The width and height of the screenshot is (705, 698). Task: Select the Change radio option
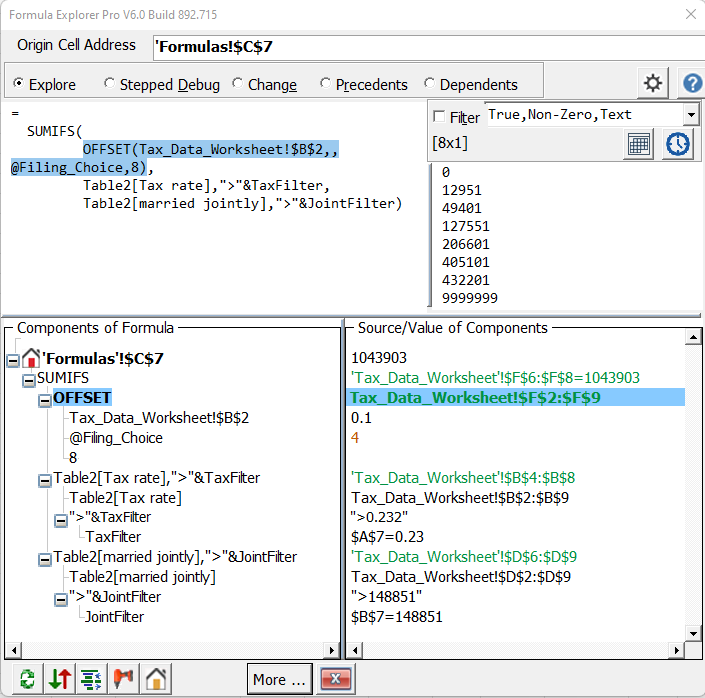237,83
